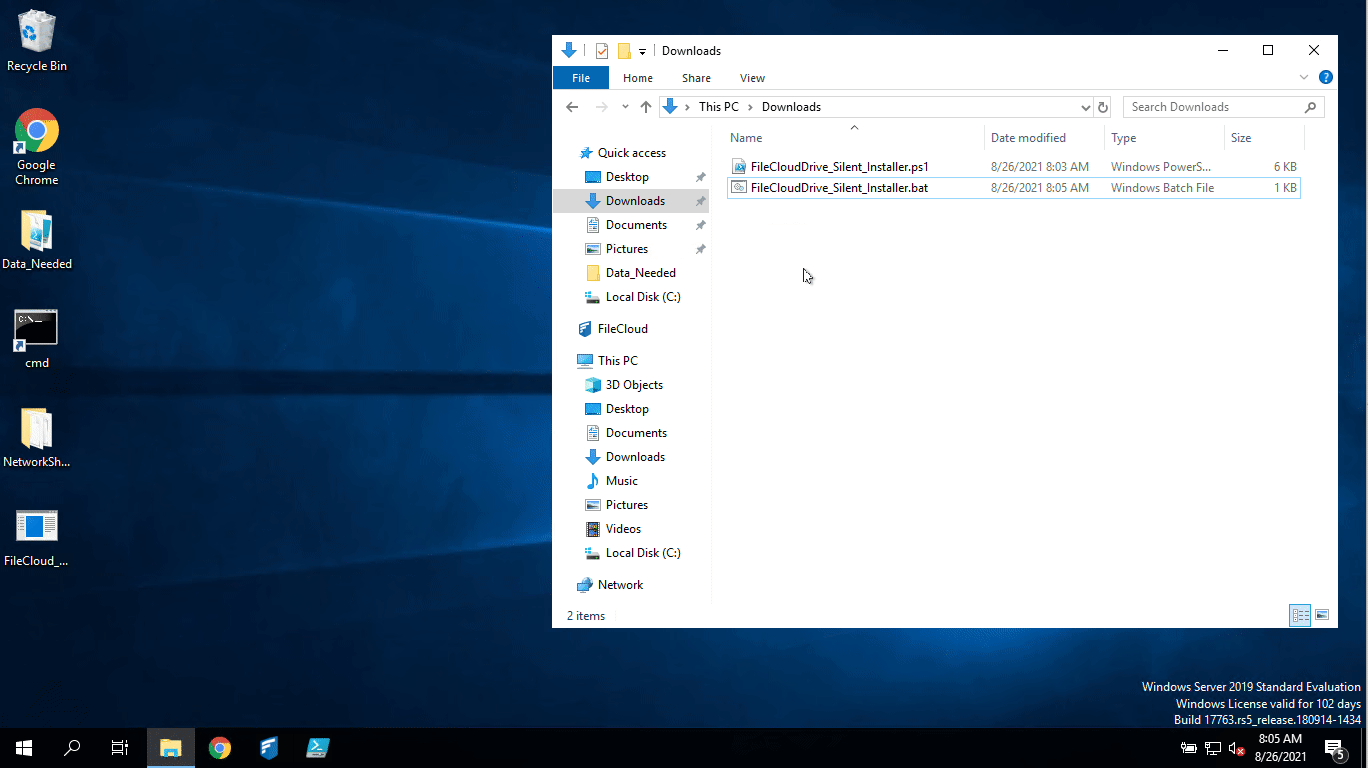Select FileCloudDrive_Silent_Installer.ps1 file
Screen dimensions: 1368x768
click(x=839, y=167)
